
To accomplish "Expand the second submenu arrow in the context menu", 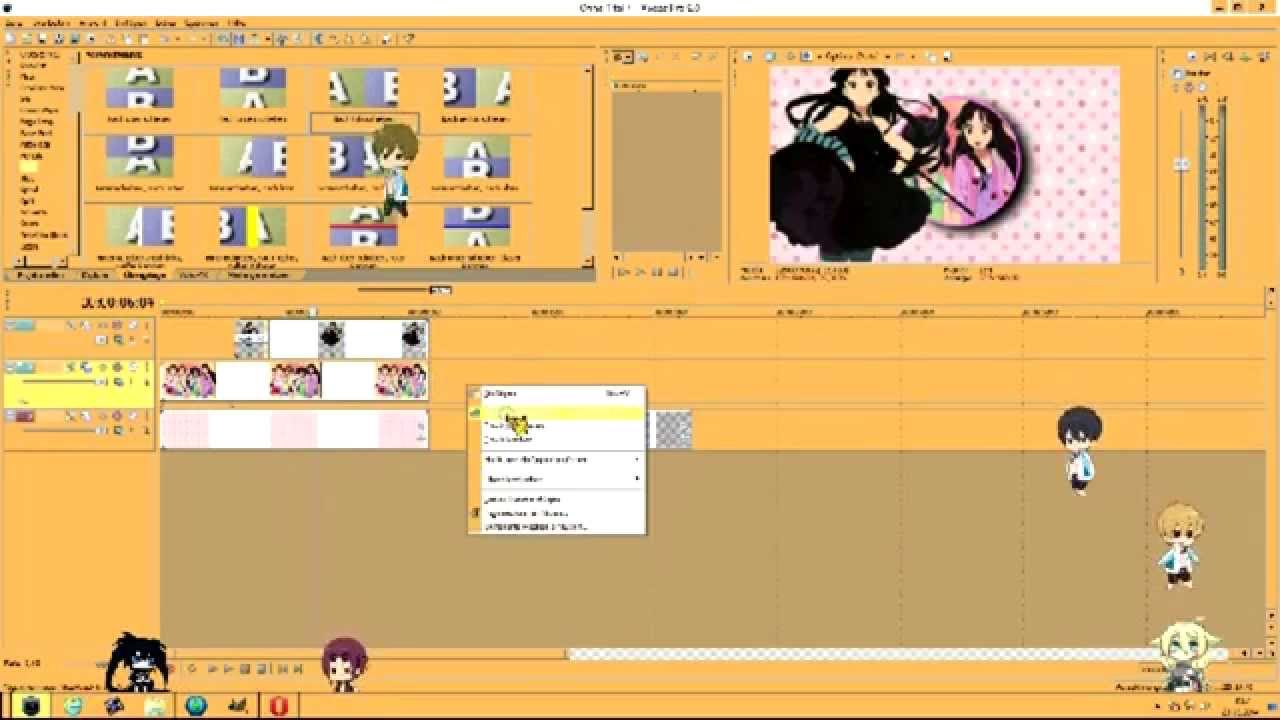I will (x=637, y=479).
